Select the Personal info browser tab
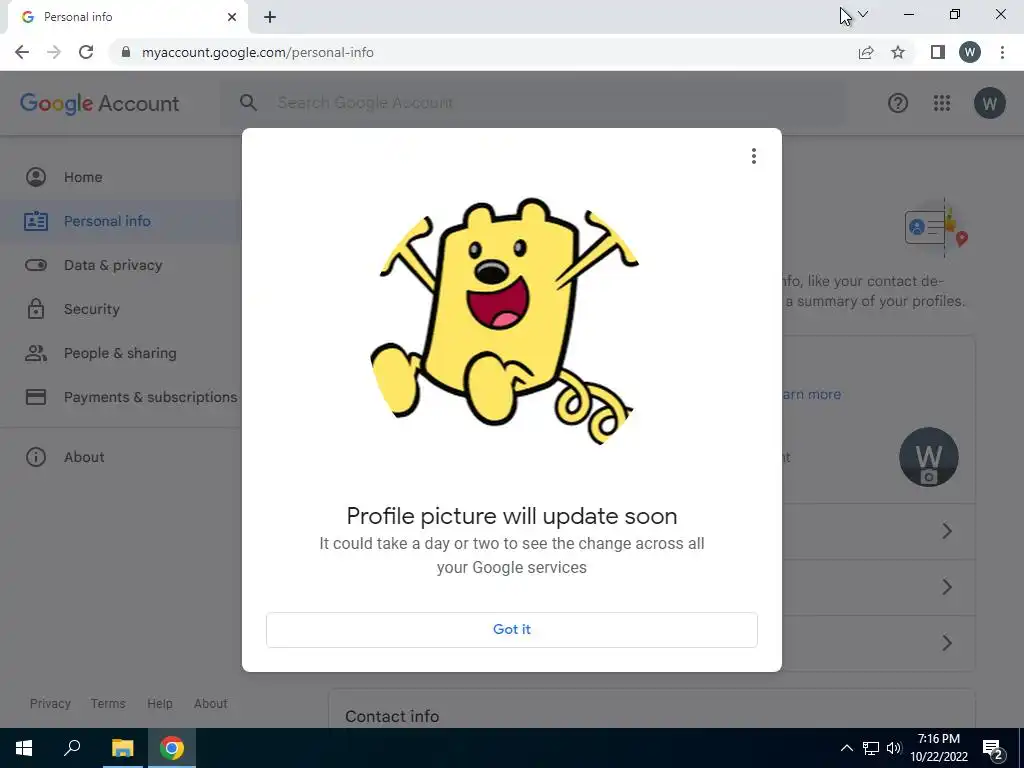 coord(128,17)
